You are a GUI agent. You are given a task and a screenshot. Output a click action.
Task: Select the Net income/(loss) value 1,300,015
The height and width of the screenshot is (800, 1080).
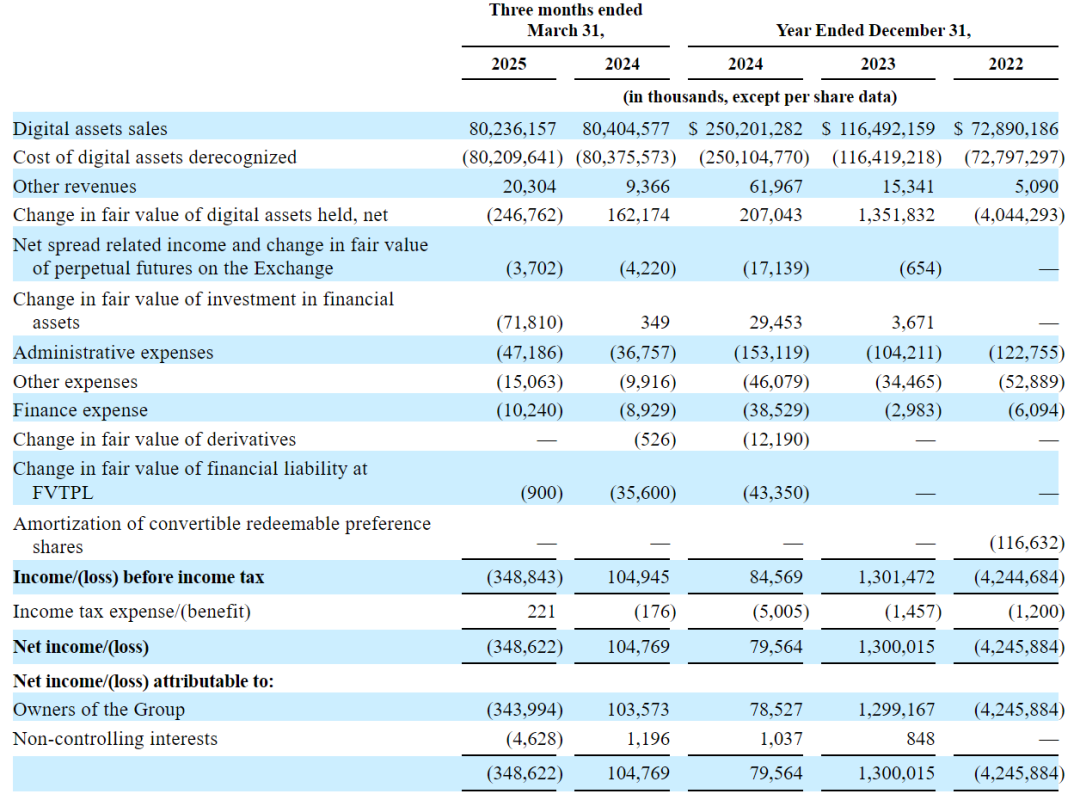pyautogui.click(x=896, y=647)
